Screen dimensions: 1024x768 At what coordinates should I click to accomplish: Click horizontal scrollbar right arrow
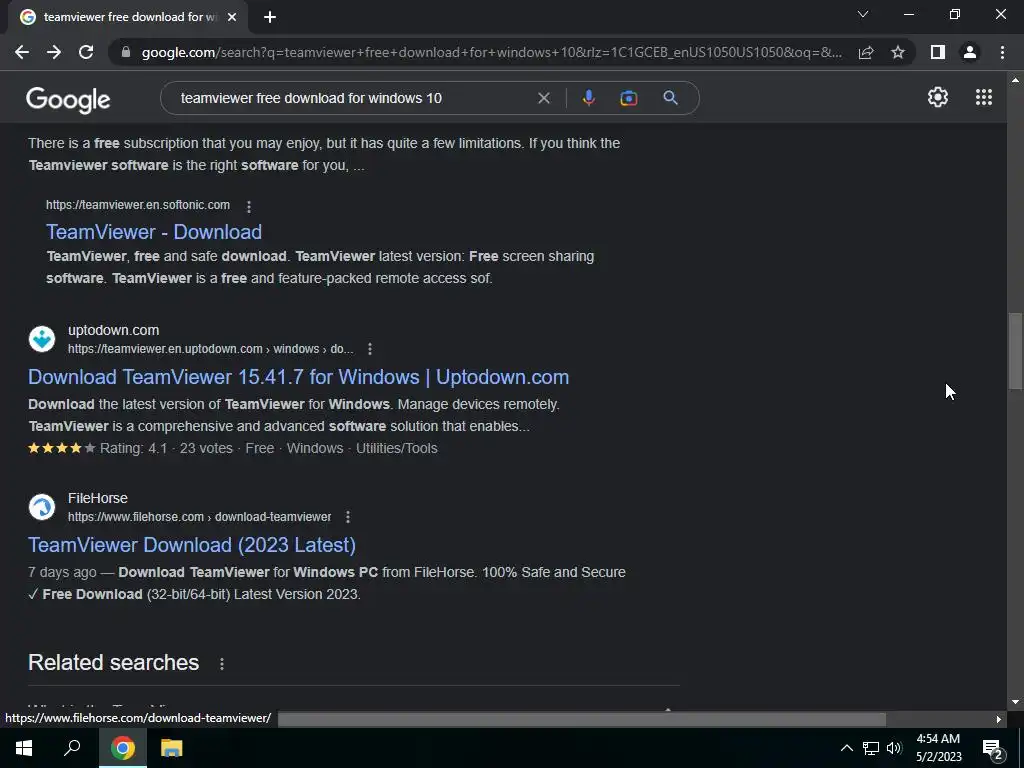tap(999, 719)
